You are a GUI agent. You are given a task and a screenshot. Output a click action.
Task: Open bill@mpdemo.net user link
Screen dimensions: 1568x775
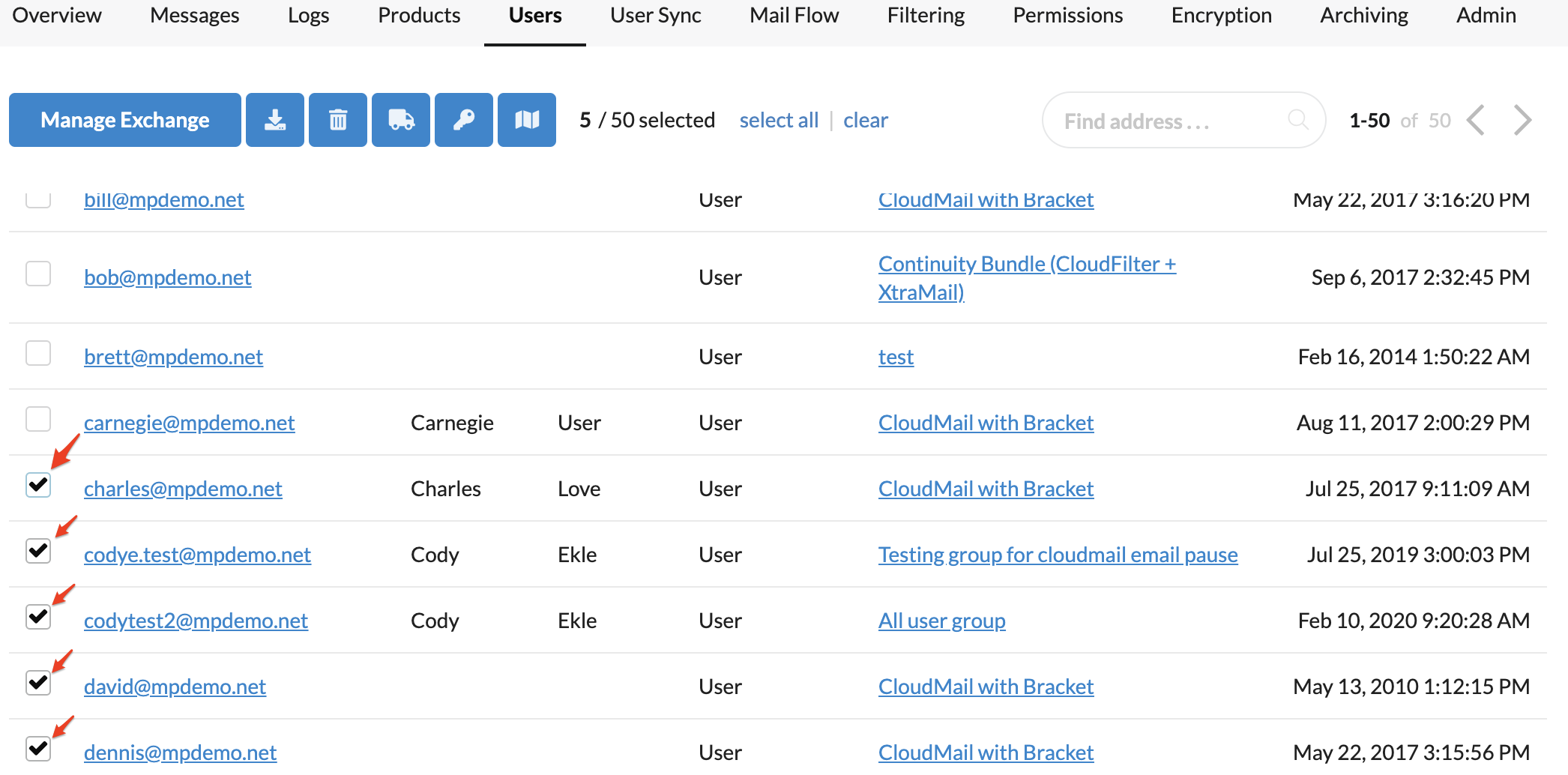pyautogui.click(x=164, y=199)
